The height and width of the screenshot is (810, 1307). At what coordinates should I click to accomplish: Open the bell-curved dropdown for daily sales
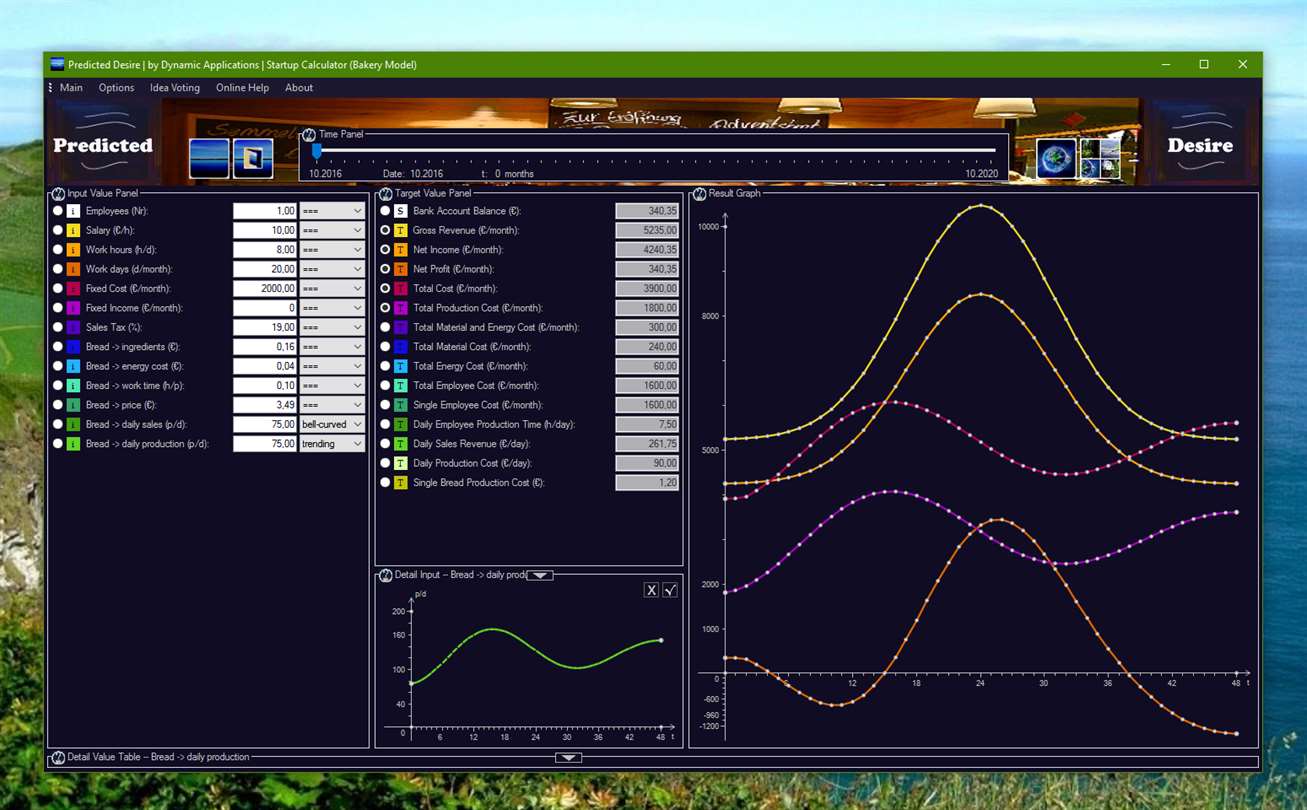[332, 424]
